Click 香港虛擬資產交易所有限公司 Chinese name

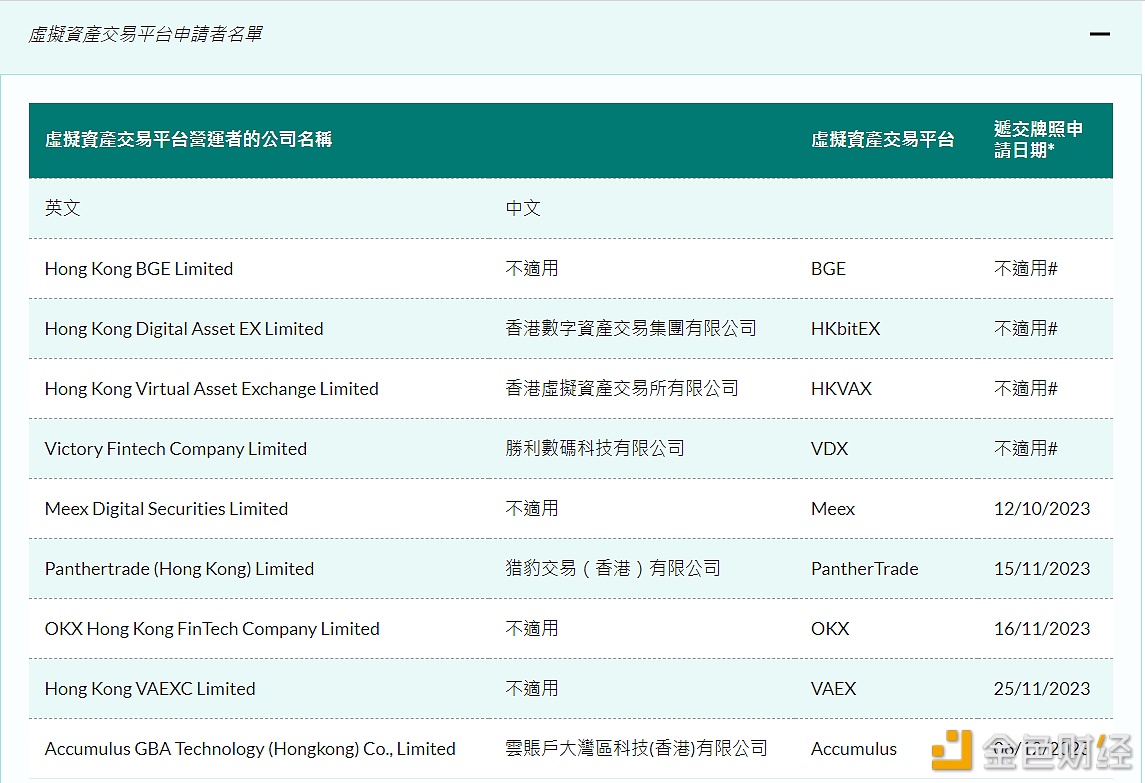(622, 389)
